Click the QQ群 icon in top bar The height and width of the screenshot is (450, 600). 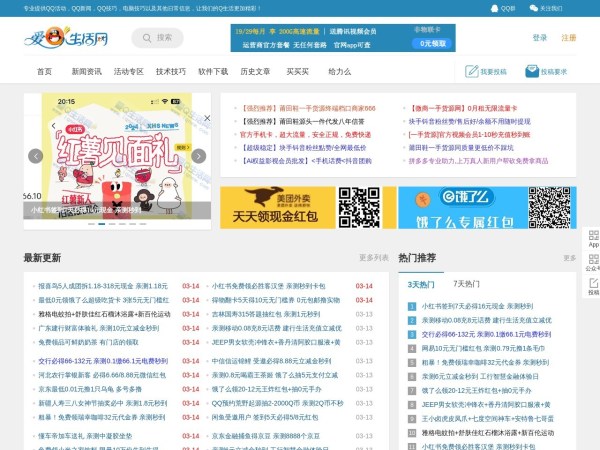494,7
